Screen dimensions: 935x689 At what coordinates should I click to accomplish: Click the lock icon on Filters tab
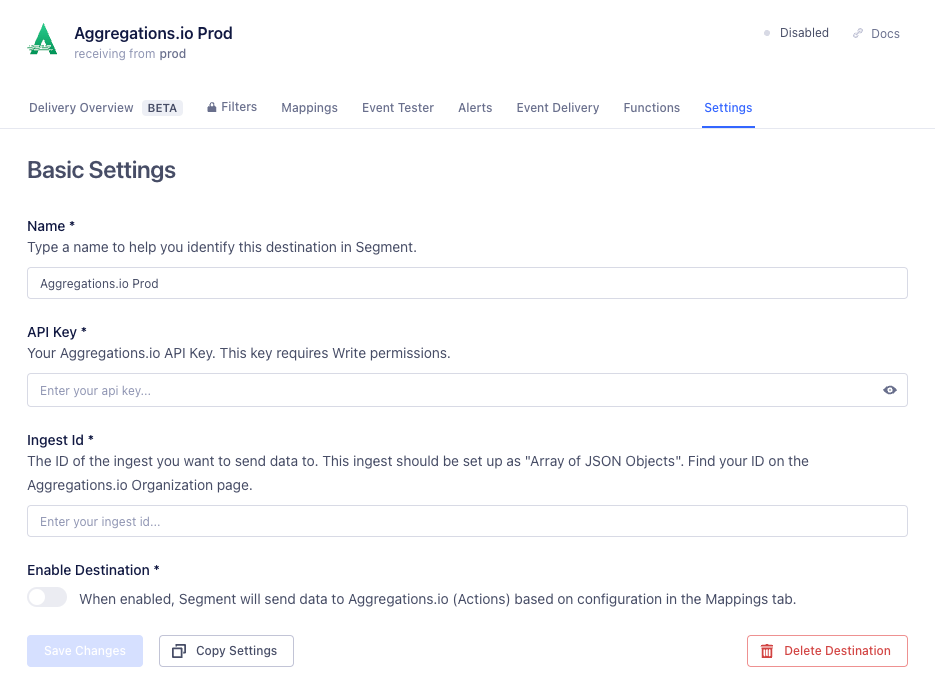pos(212,107)
